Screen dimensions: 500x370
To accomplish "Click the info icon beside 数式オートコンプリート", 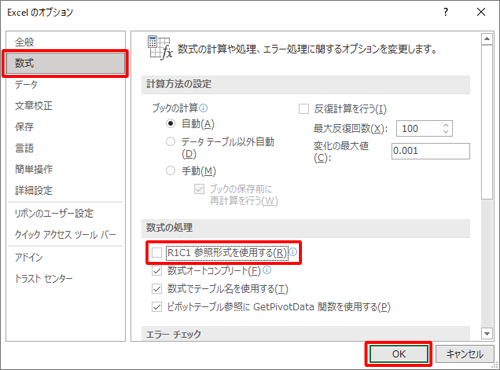I will tap(267, 270).
